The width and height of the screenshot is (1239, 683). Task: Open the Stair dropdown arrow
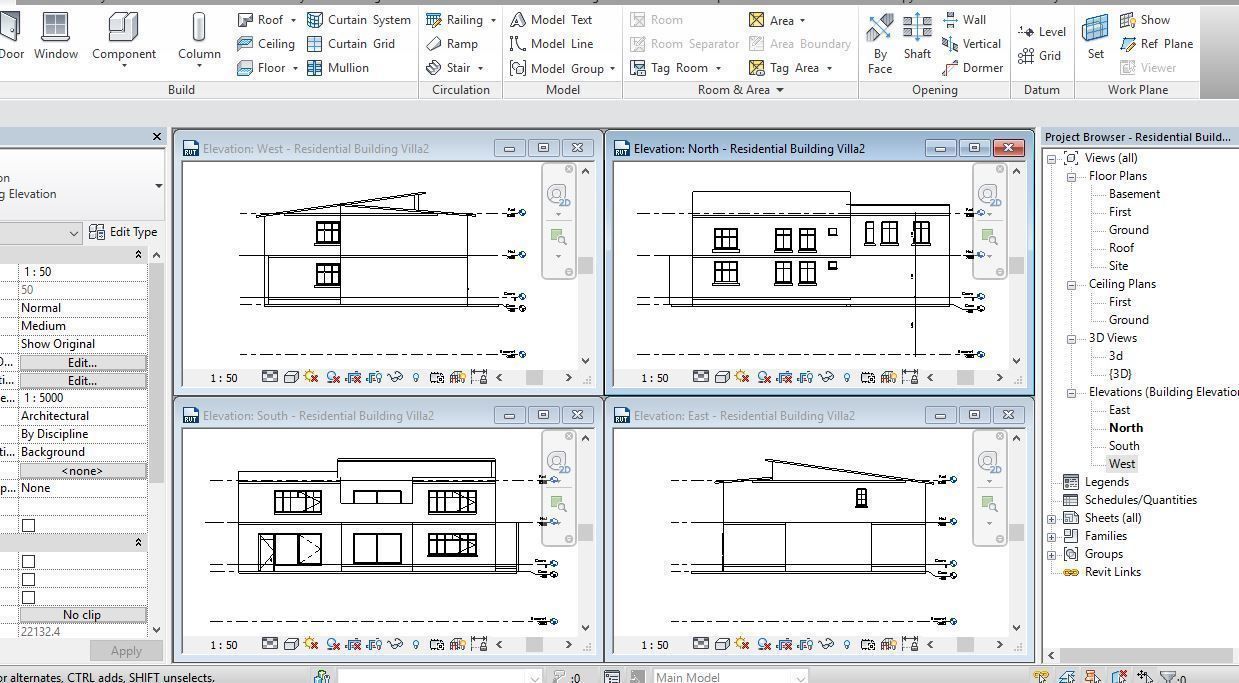(480, 68)
